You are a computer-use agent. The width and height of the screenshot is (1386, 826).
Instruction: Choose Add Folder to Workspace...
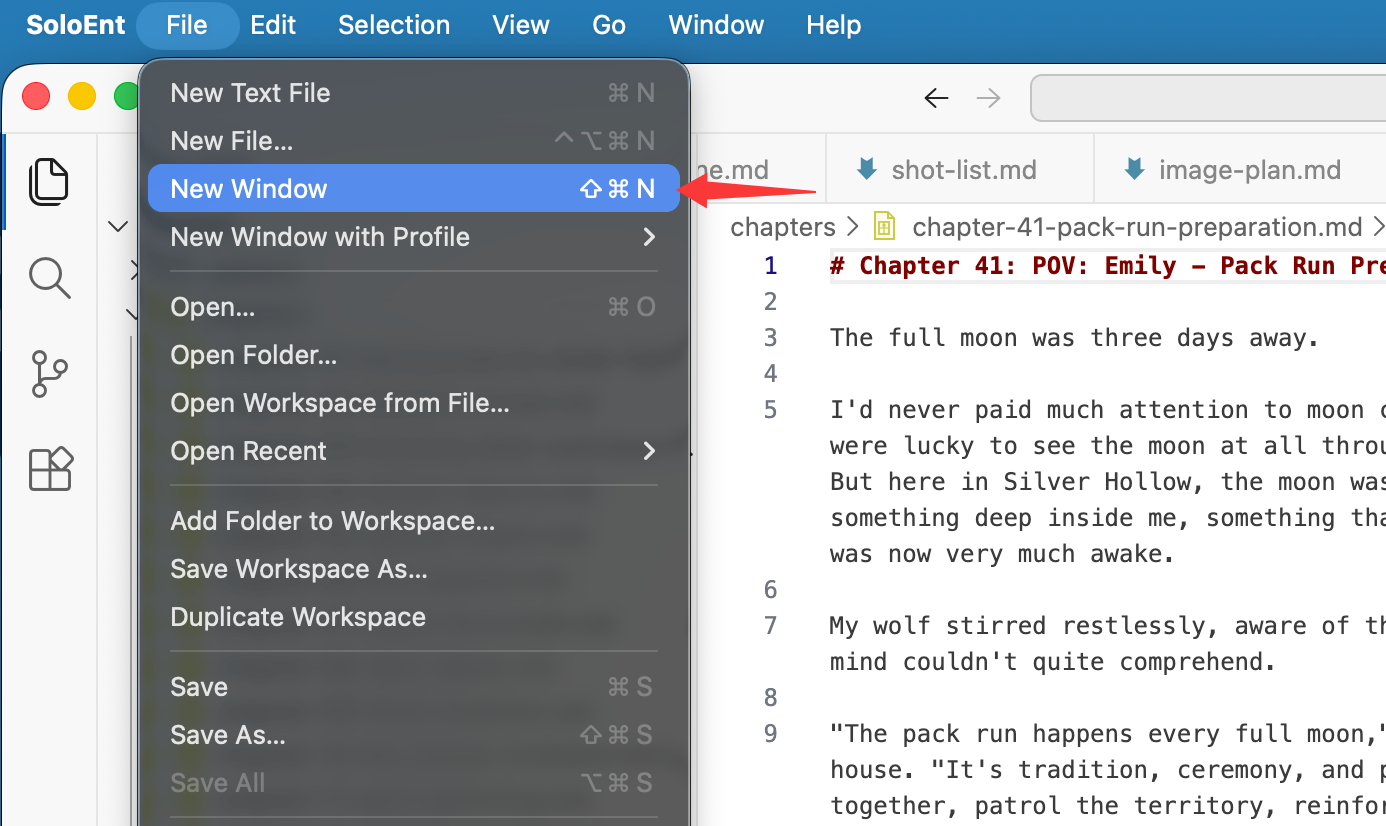(x=414, y=521)
